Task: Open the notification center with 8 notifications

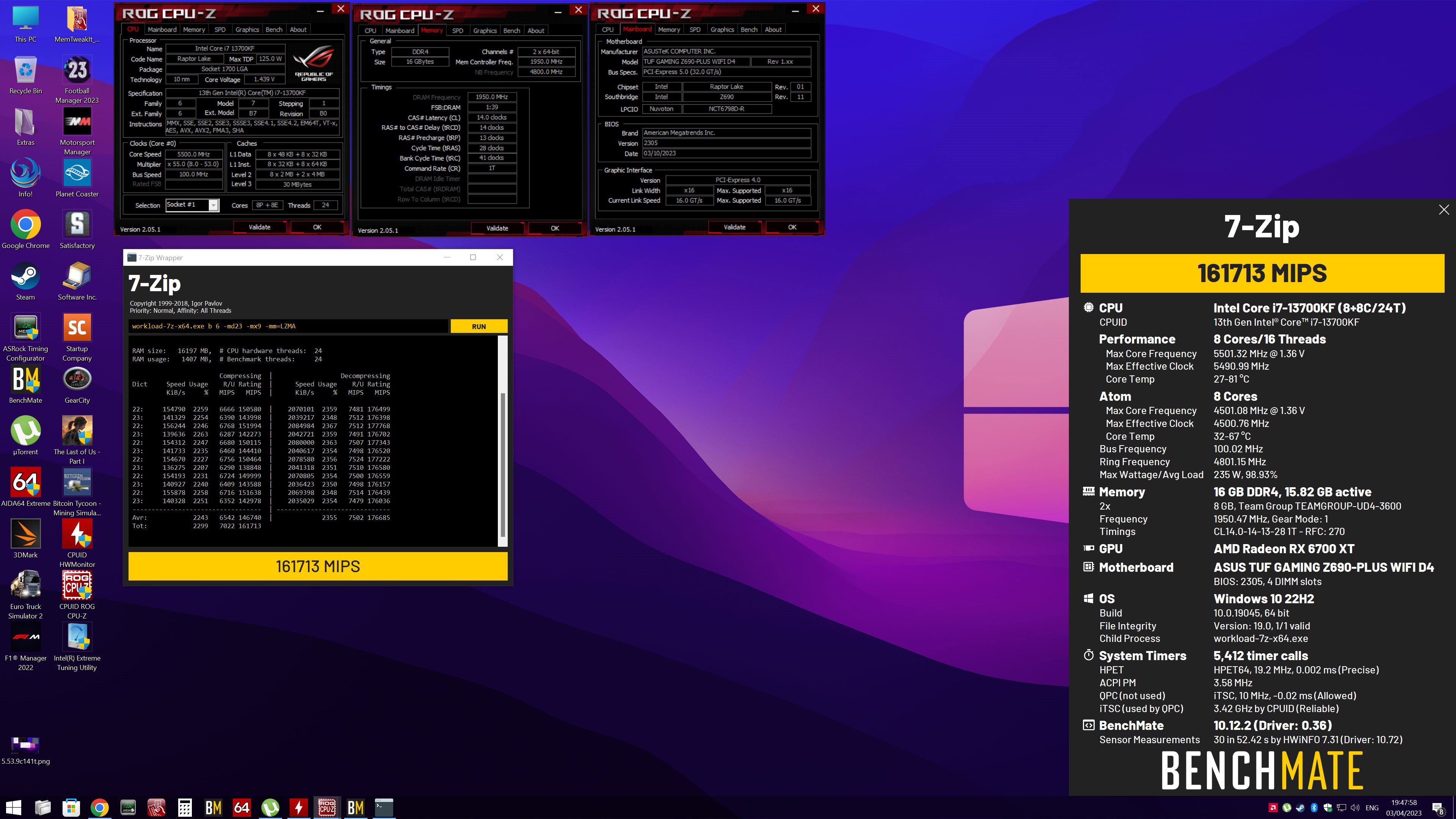Action: [x=1439, y=808]
